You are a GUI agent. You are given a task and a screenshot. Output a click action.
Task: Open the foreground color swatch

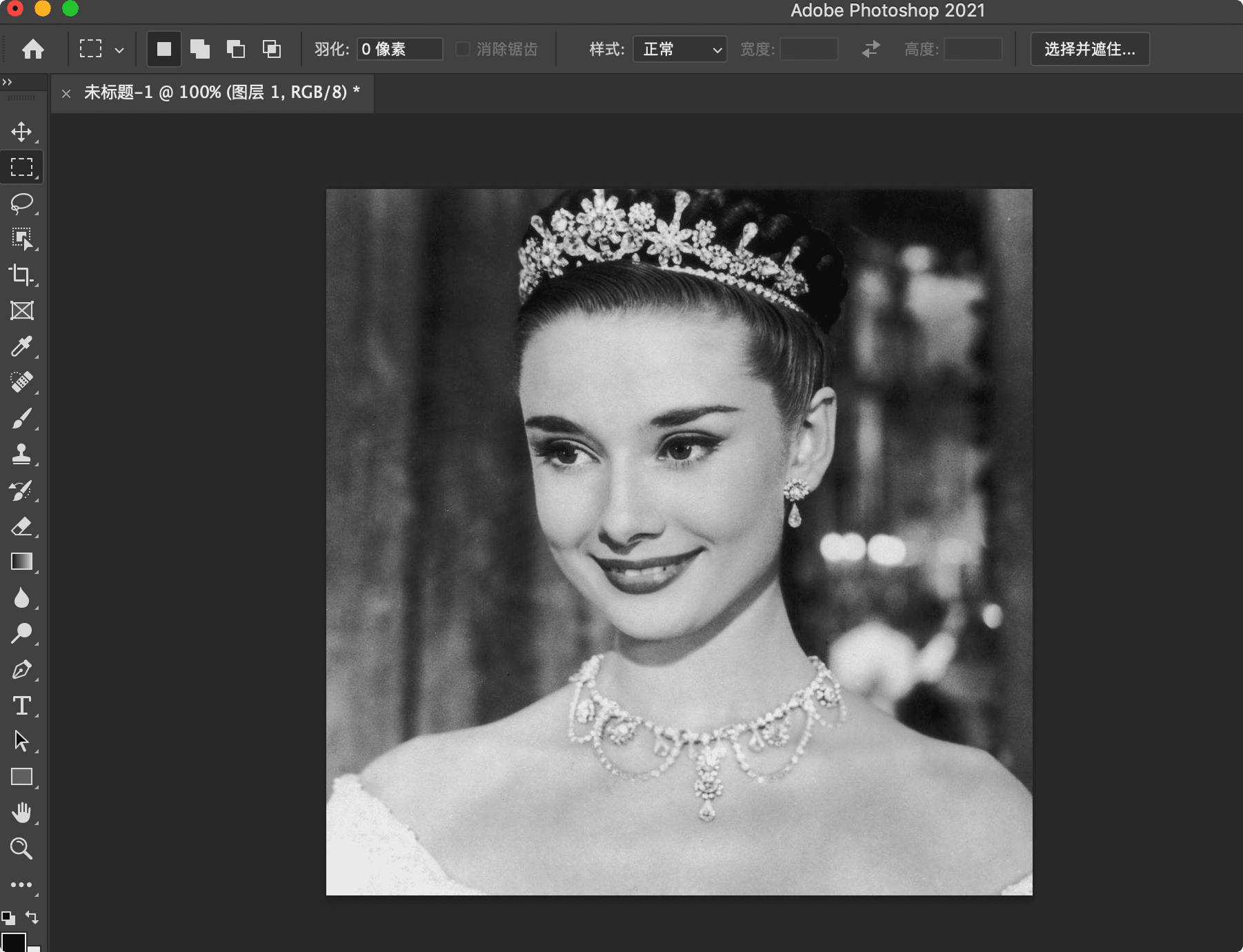point(13,941)
